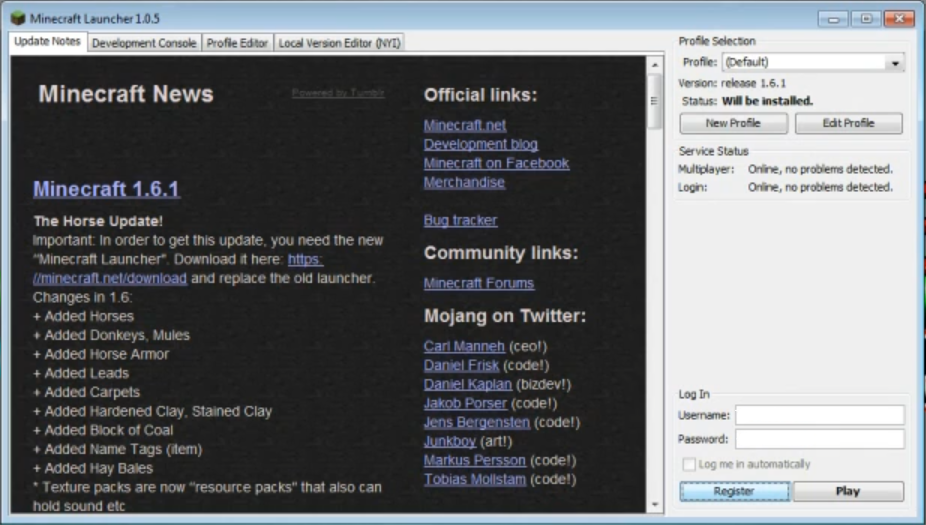Click the Login service status text
The image size is (926, 525).
(x=820, y=187)
